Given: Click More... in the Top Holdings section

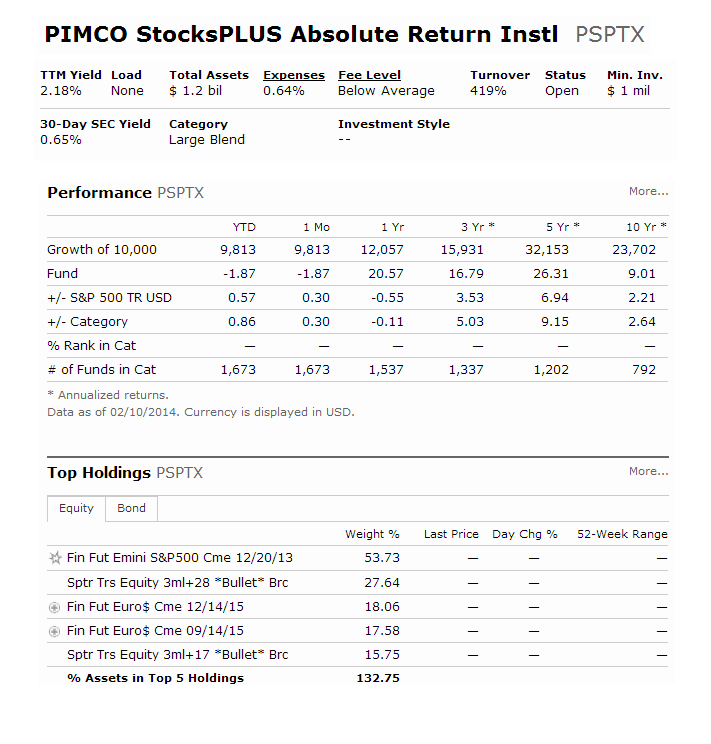Looking at the screenshot, I should click(648, 471).
